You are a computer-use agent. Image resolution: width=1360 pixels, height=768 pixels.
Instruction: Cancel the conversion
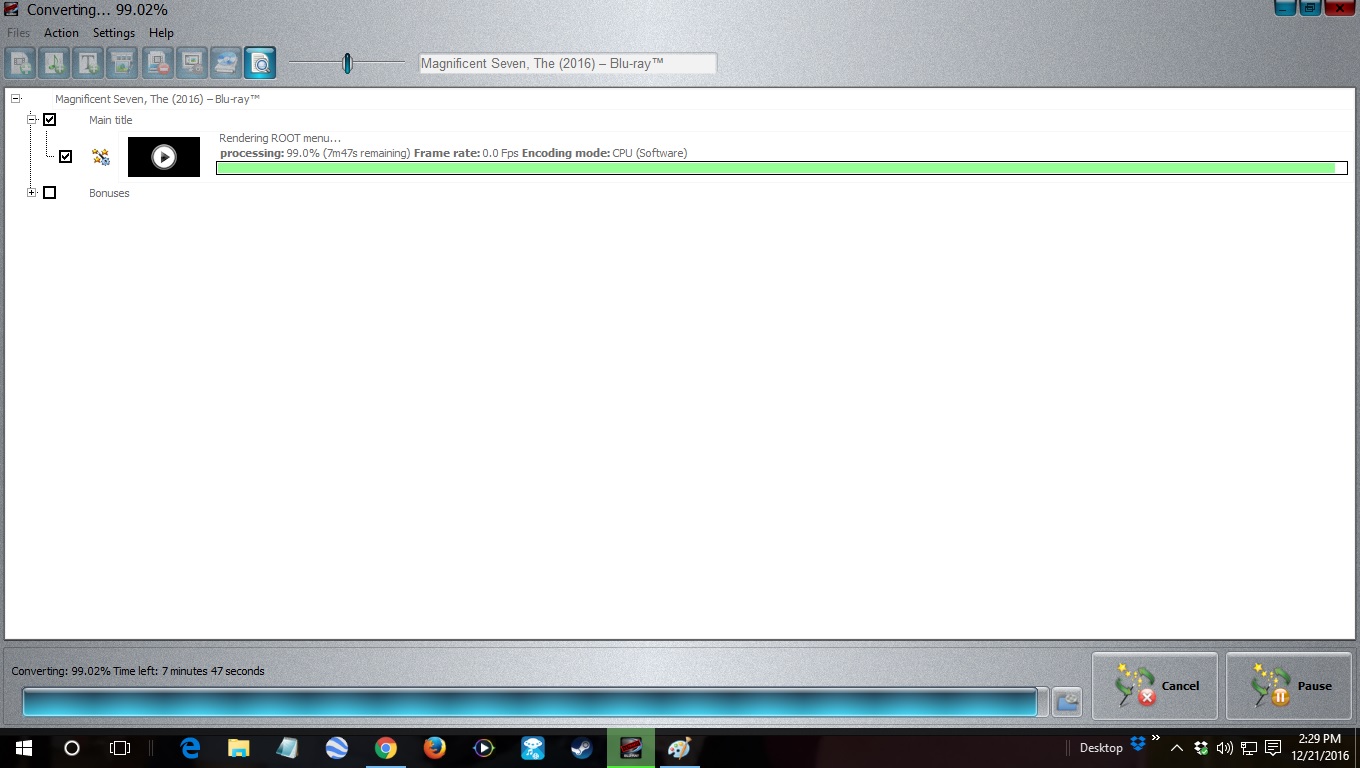[x=1155, y=686]
